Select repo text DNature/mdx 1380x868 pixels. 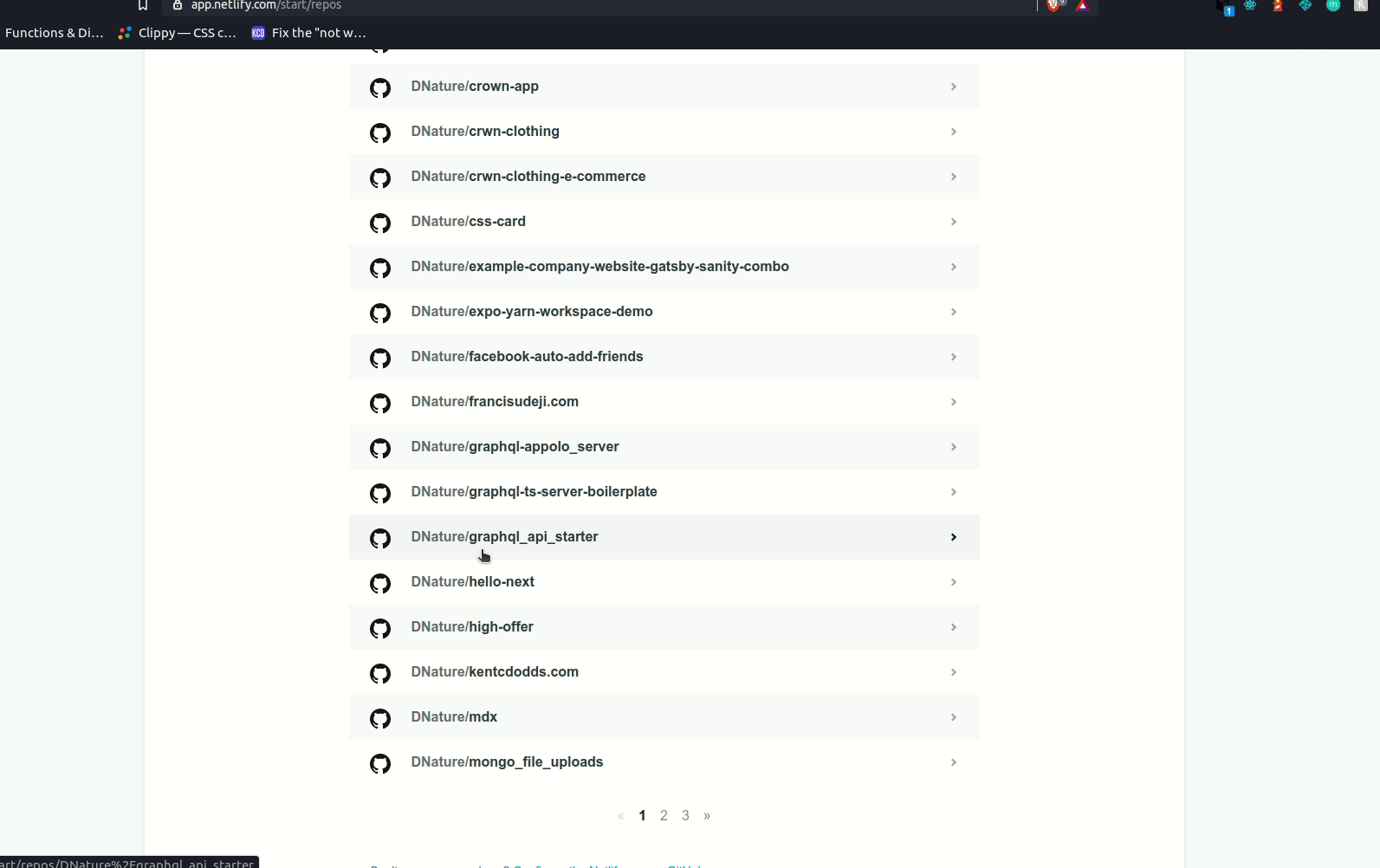(x=454, y=717)
